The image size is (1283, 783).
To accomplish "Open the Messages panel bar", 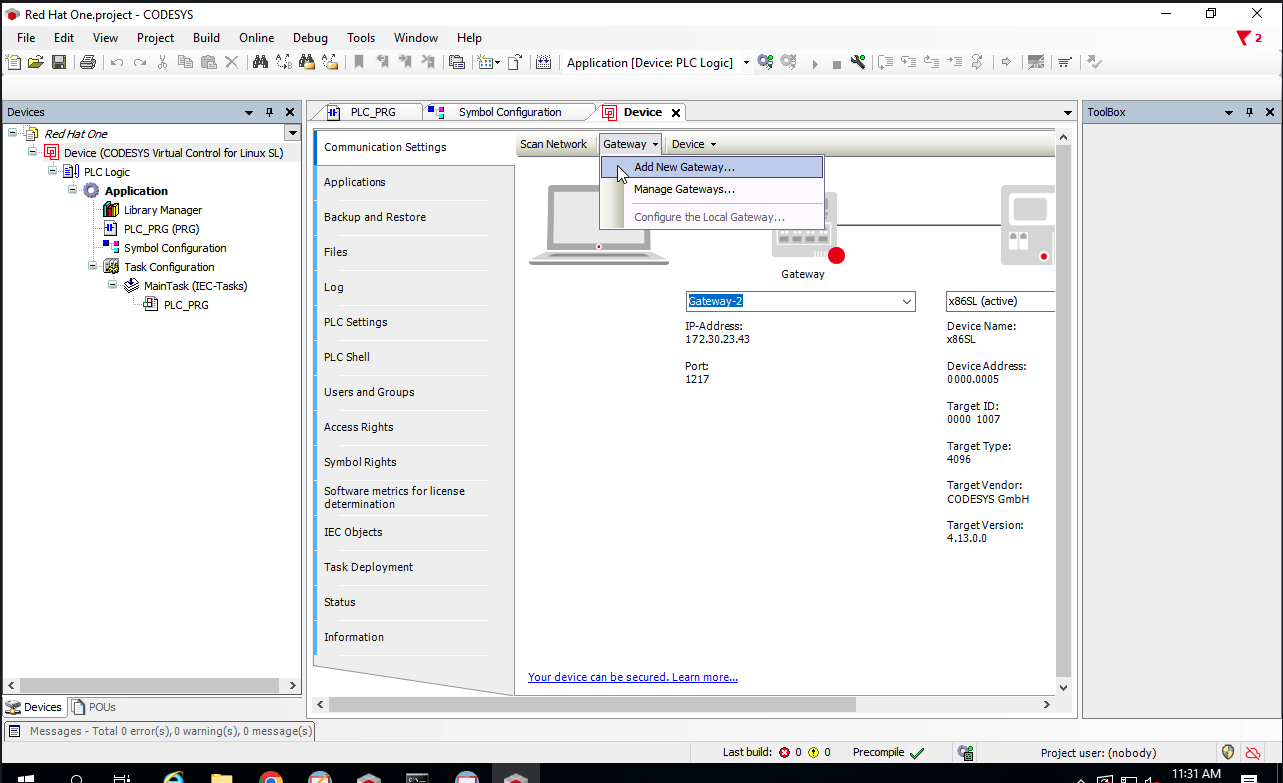I will (x=159, y=731).
